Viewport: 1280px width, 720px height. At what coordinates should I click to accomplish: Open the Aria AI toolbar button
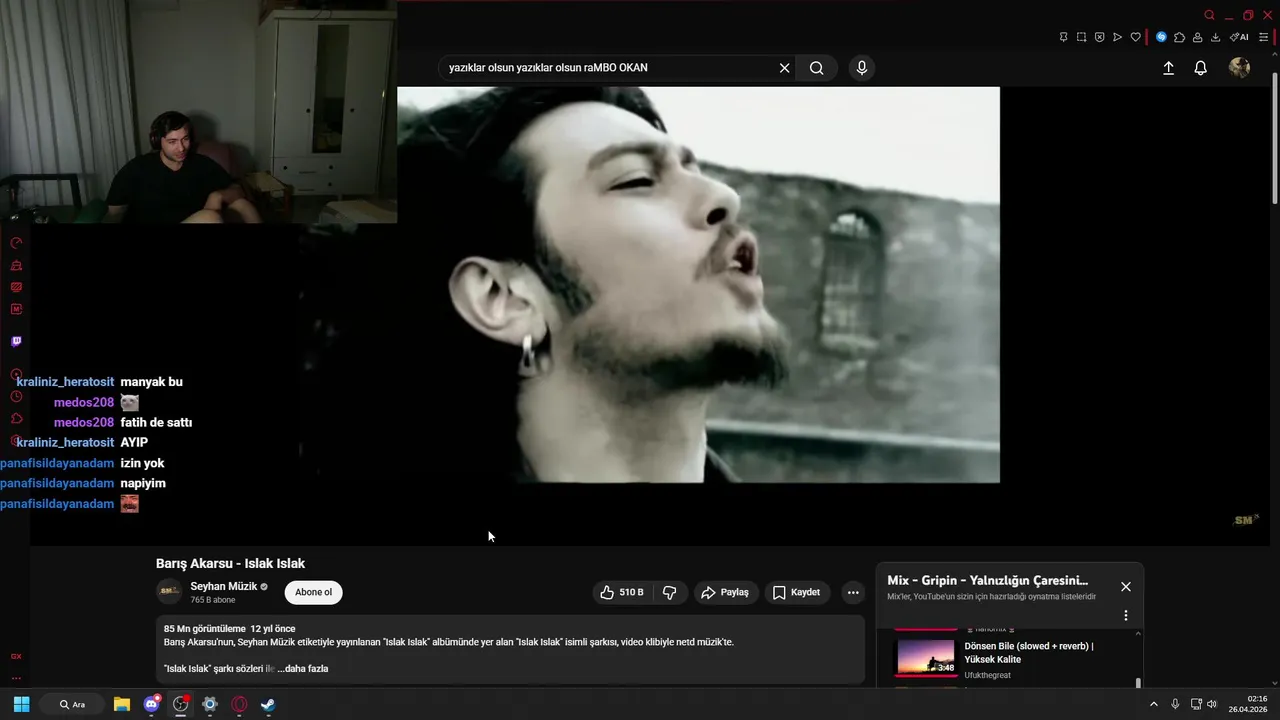[1239, 37]
